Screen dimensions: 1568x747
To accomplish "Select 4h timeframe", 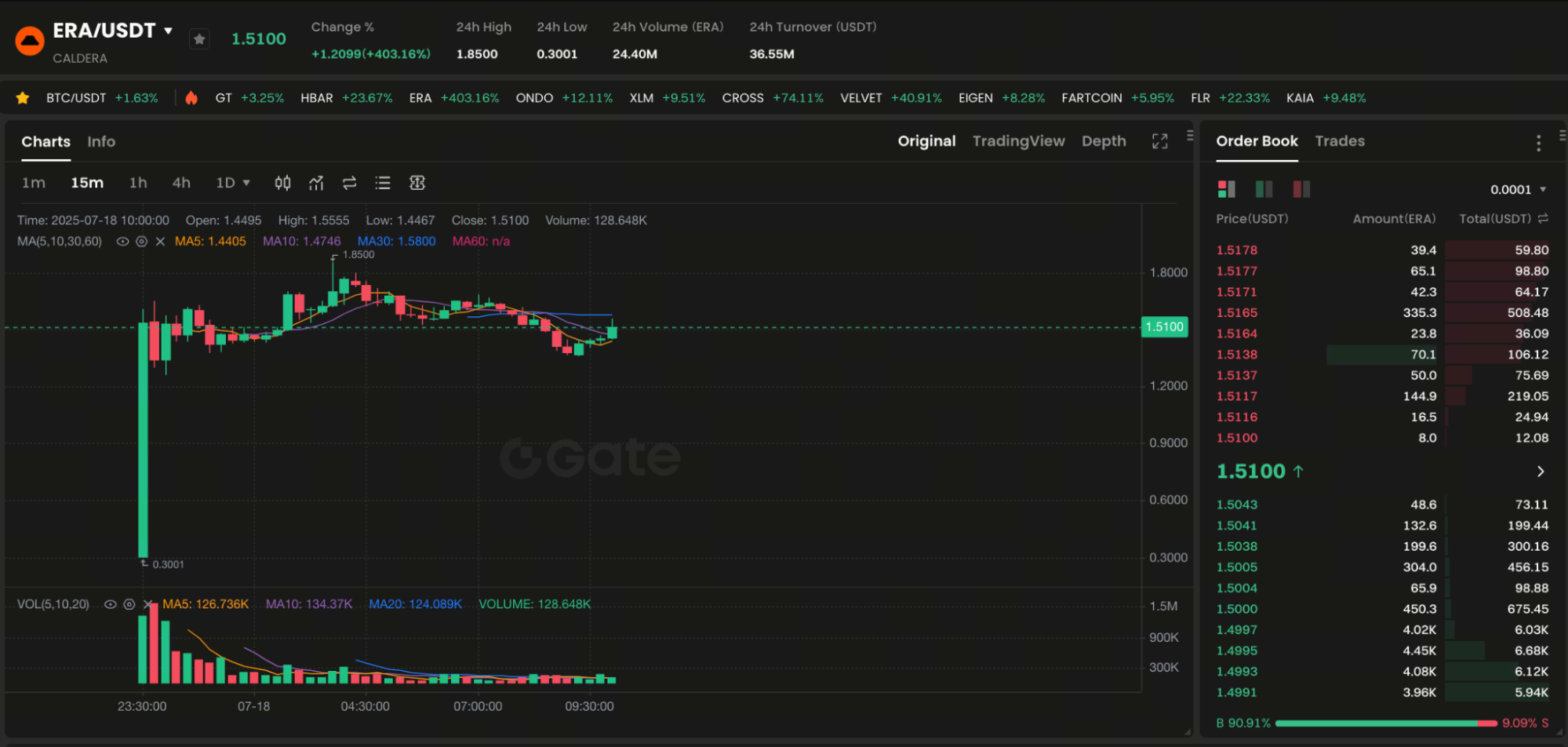I will (x=181, y=183).
